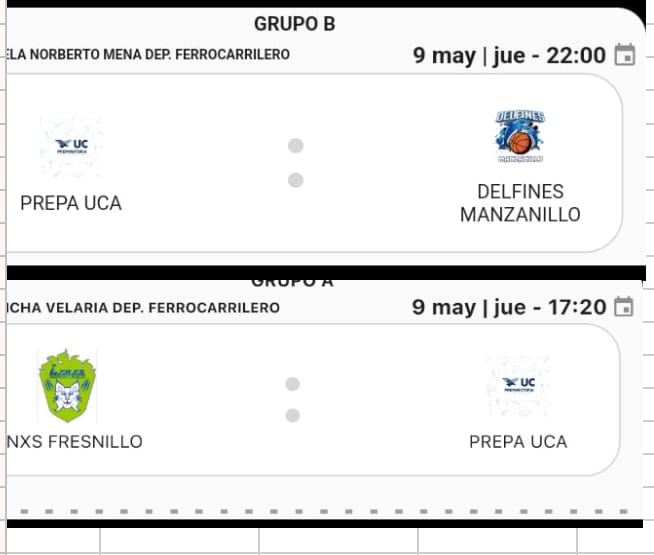Image resolution: width=654 pixels, height=555 pixels.
Task: Click Prepa UCA logo in 17:20 match
Action: click(x=518, y=384)
